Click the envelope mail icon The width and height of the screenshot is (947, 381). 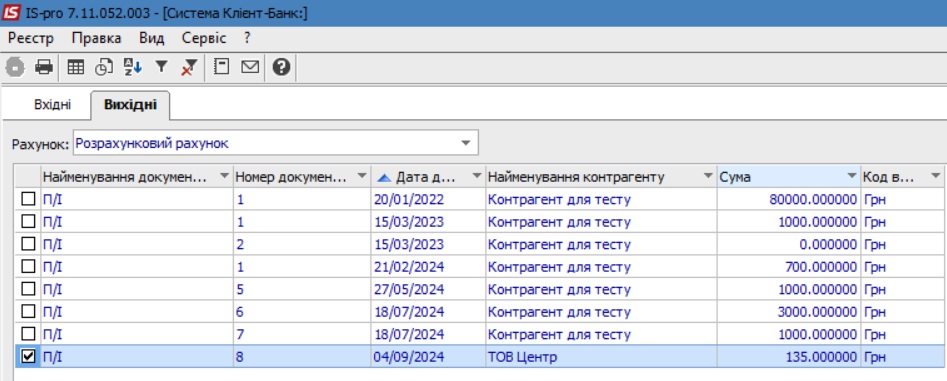[249, 67]
